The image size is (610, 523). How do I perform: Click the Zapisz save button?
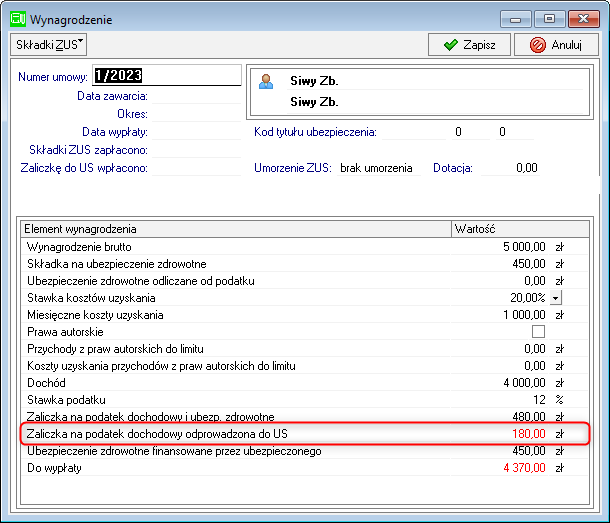[x=469, y=45]
